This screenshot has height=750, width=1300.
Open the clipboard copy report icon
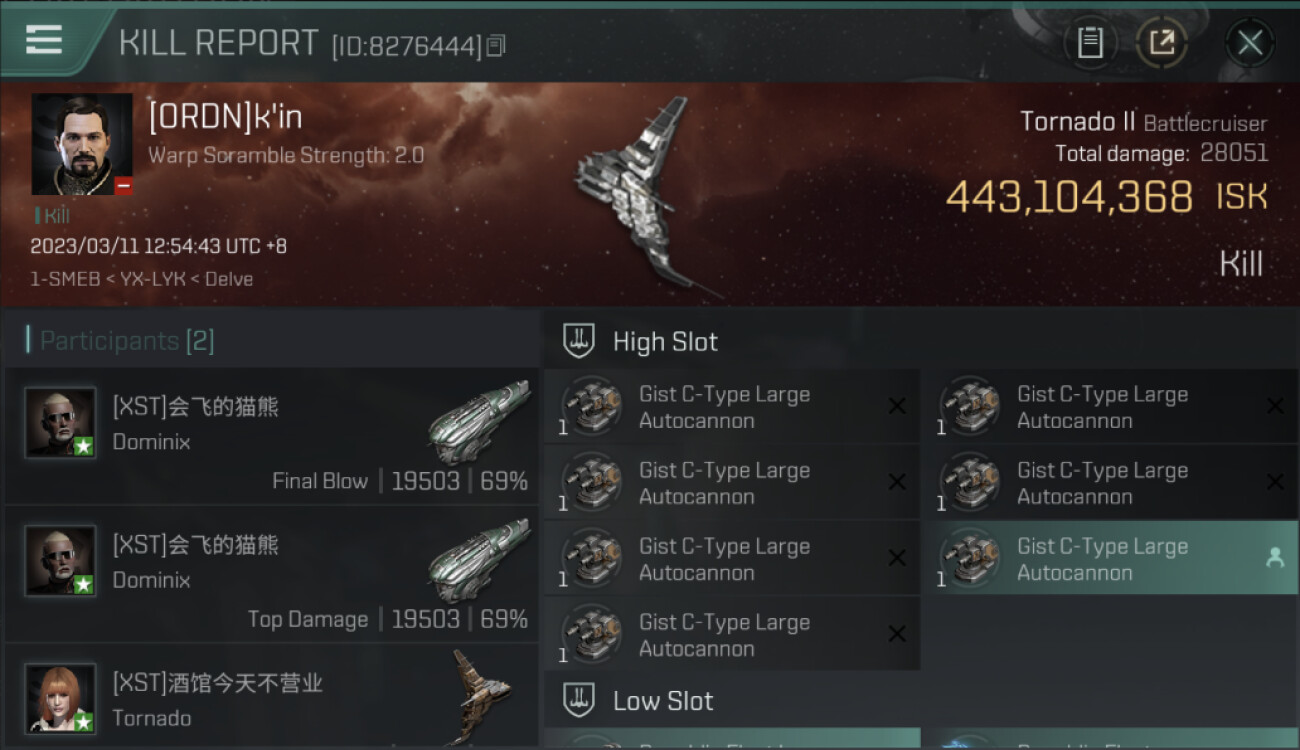click(x=1090, y=43)
